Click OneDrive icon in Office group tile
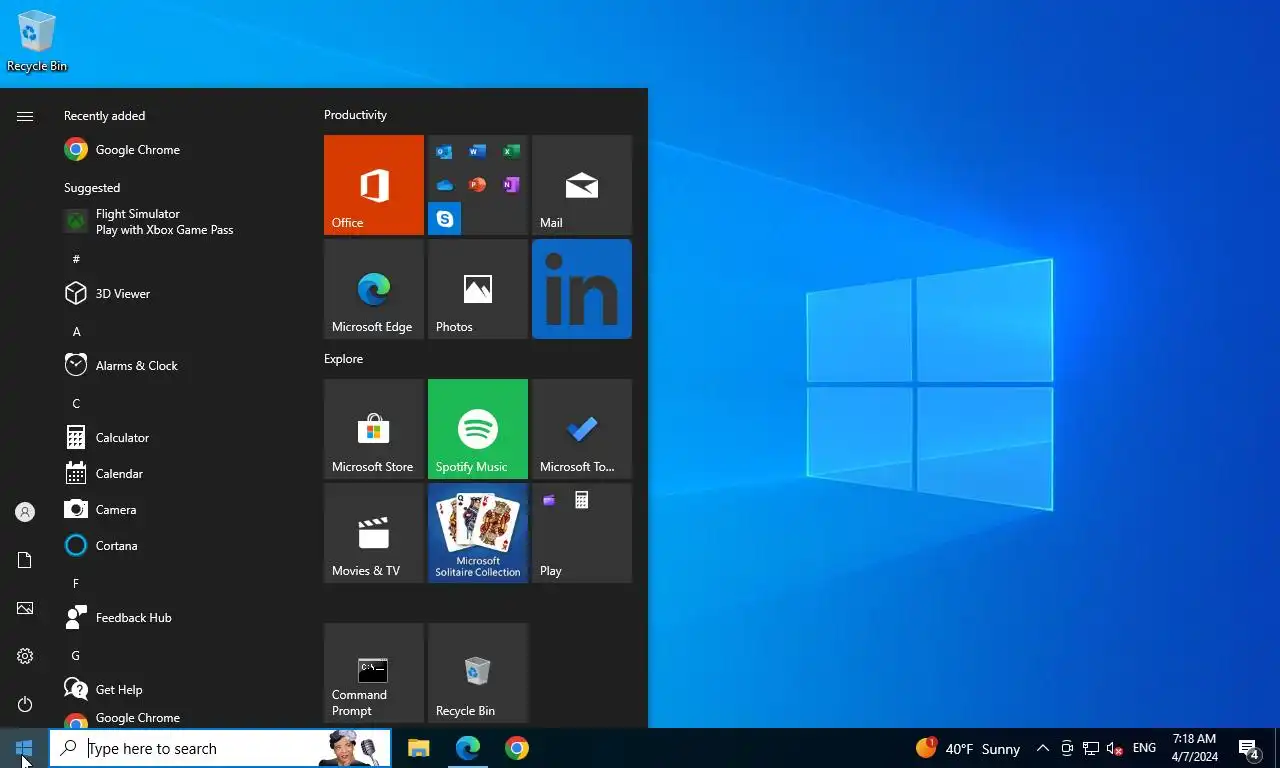This screenshot has width=1280, height=768. tap(445, 185)
